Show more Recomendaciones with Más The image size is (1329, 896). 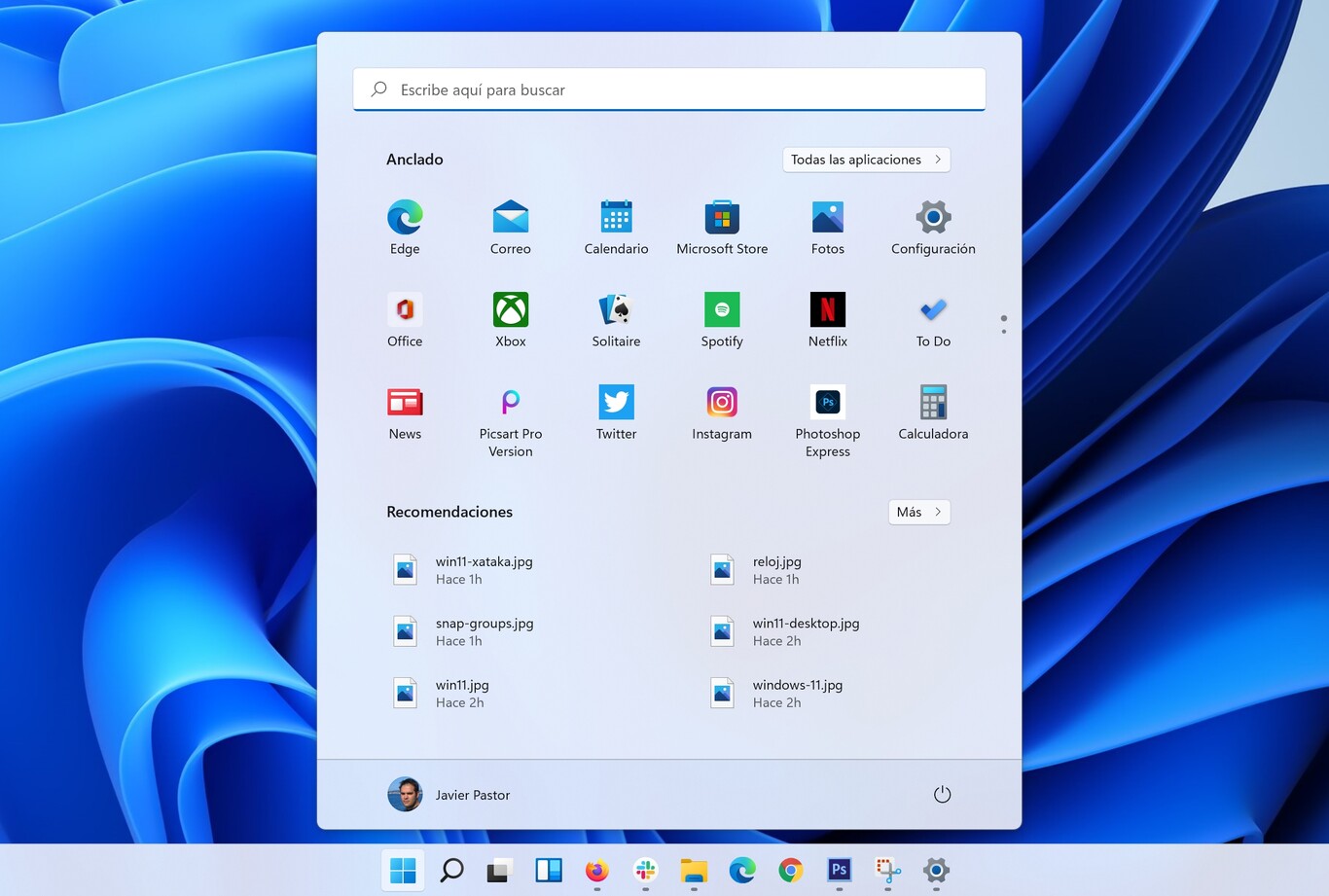(917, 511)
